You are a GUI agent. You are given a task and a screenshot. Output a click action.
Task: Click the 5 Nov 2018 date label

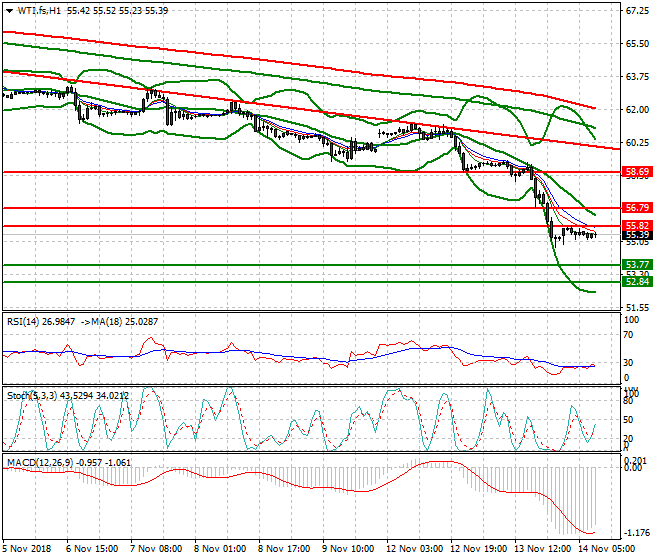coord(27,549)
